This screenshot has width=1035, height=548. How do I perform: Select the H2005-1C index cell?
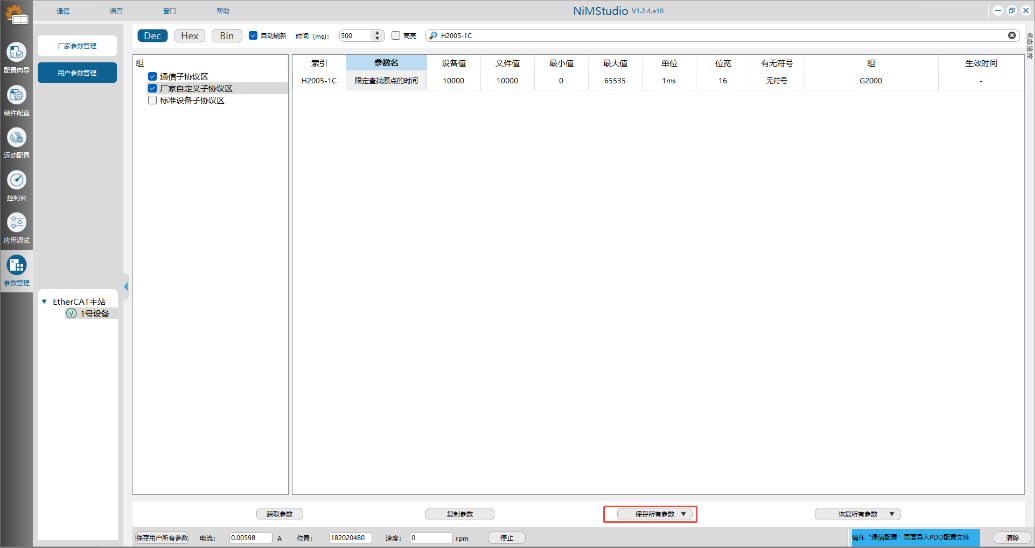(319, 81)
